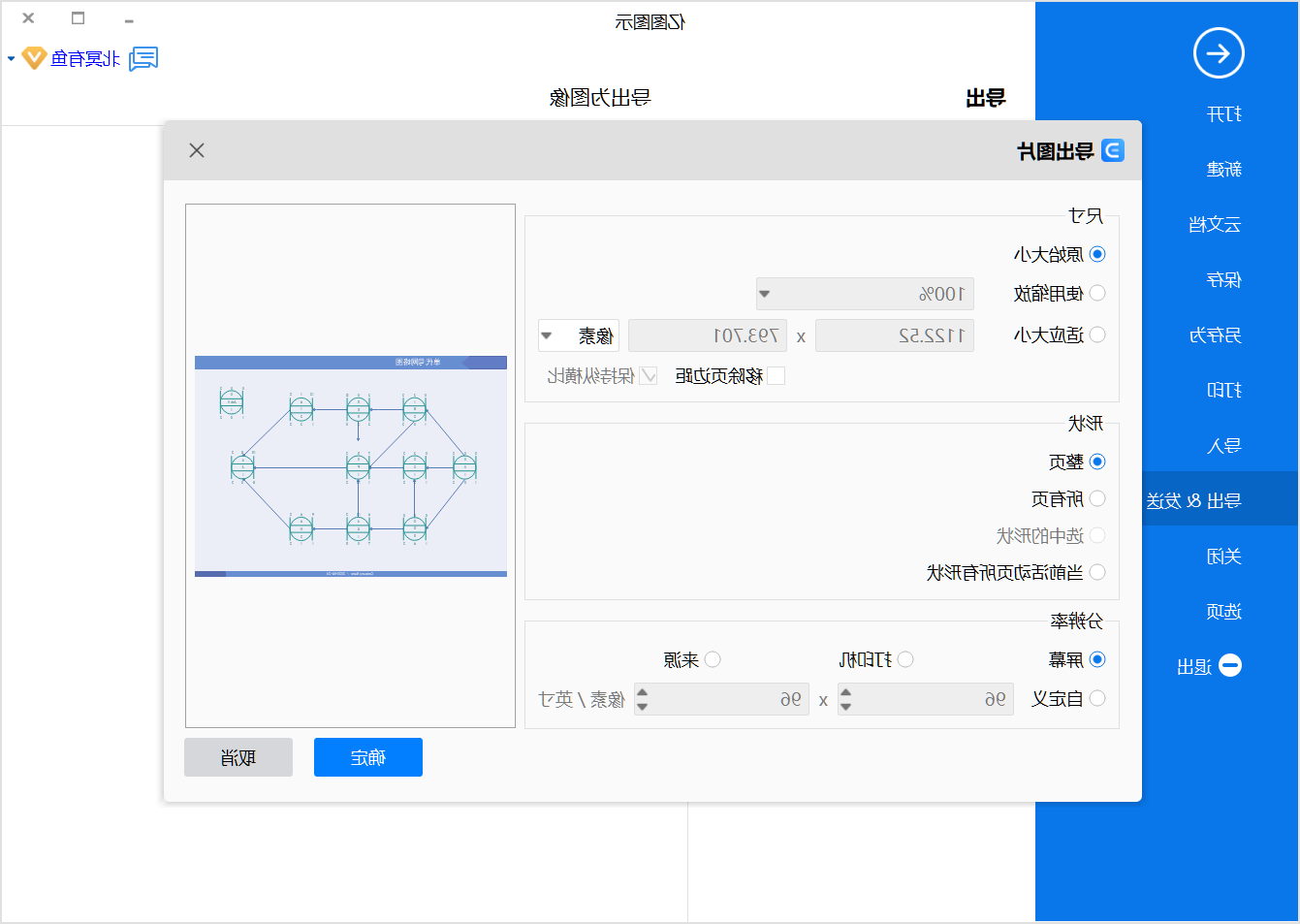The image size is (1300, 924).
Task: Select 使用缩放 radio button
Action: (x=1097, y=293)
